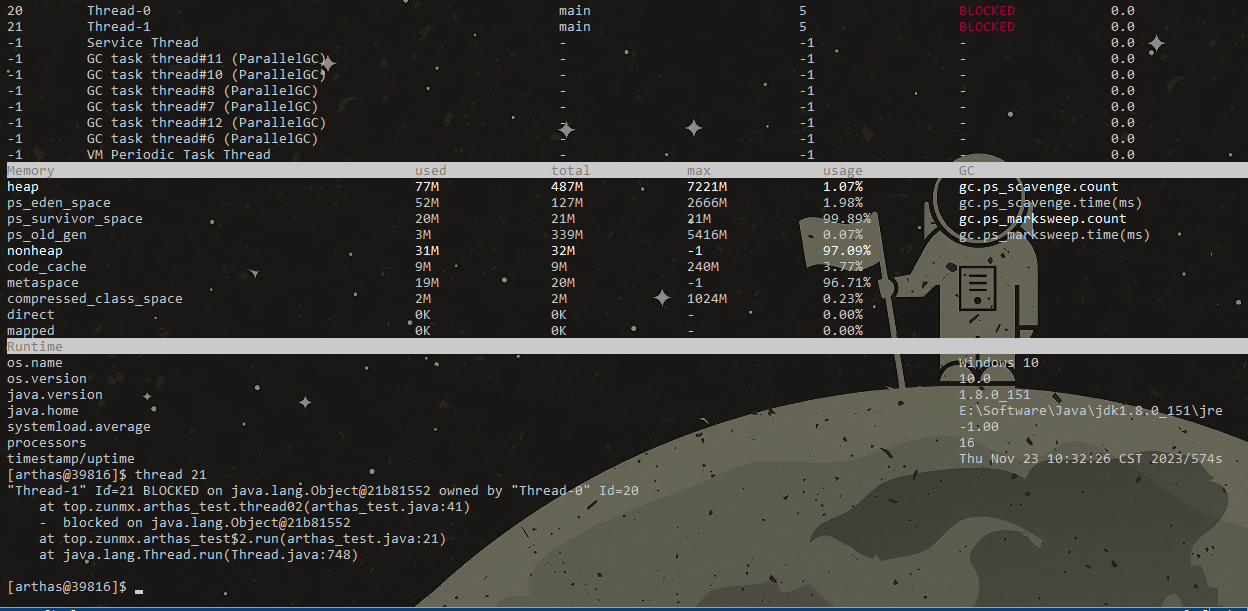The height and width of the screenshot is (611, 1248).
Task: Click heap max value 7221M
Action: 707,187
